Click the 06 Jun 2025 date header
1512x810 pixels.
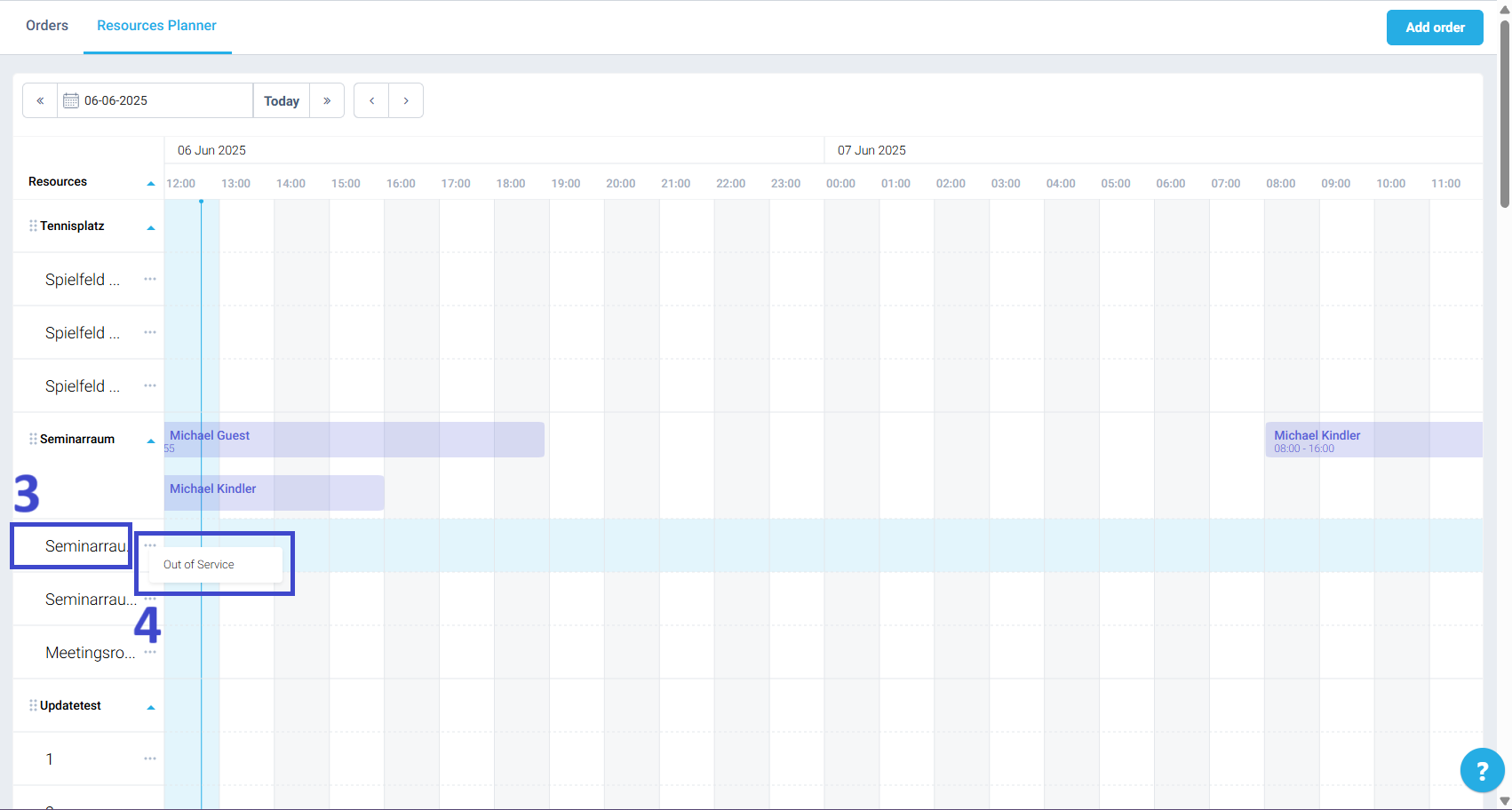(x=211, y=150)
